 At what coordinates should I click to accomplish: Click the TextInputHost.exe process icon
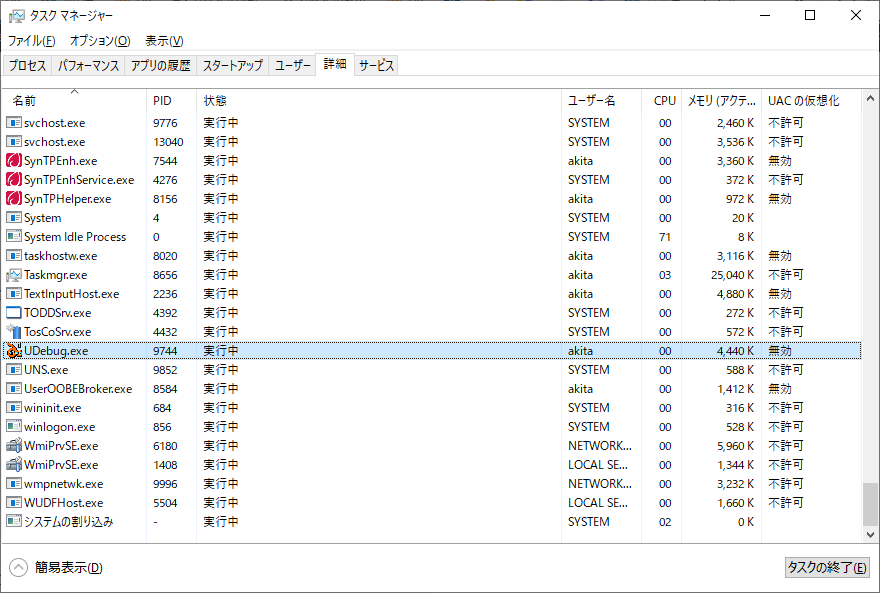tap(13, 293)
